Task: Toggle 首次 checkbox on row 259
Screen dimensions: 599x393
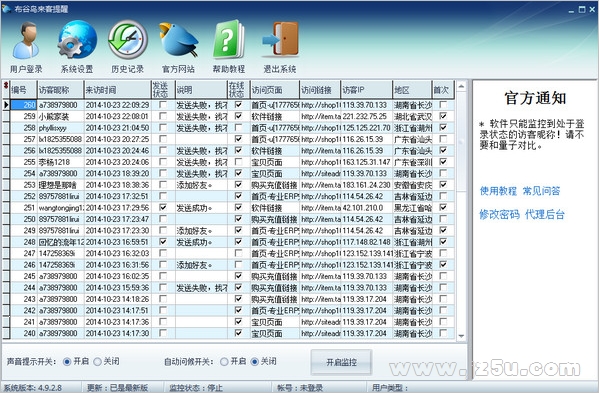Action: (443, 116)
